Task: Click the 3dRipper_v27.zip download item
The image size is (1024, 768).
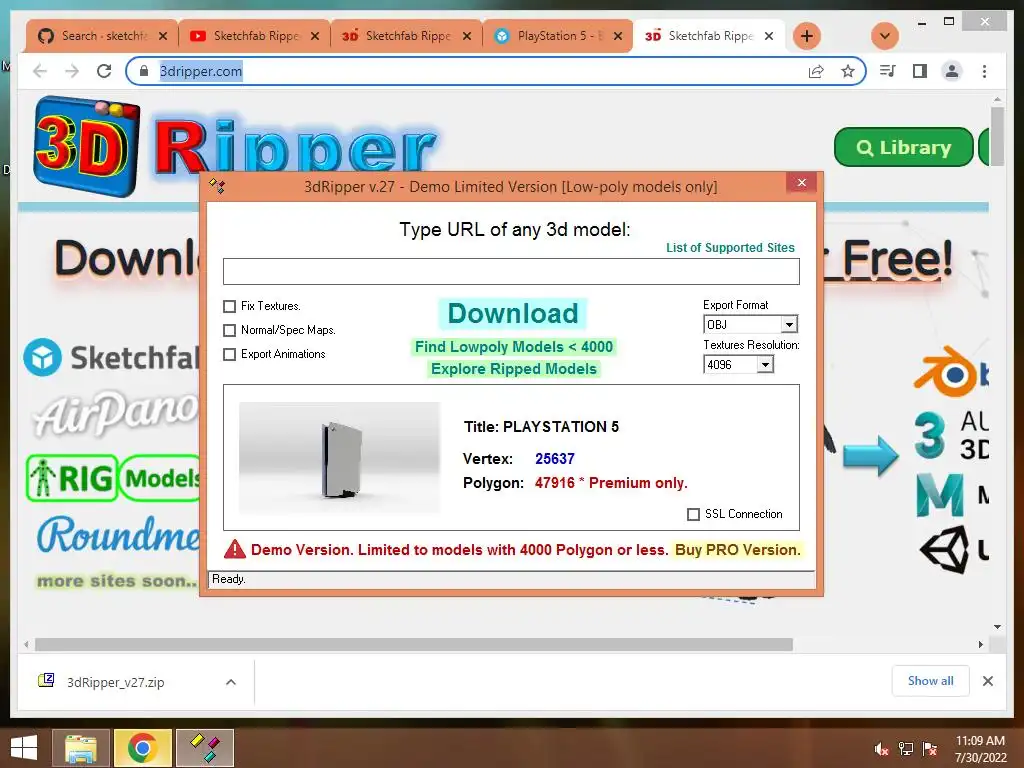Action: pos(116,682)
